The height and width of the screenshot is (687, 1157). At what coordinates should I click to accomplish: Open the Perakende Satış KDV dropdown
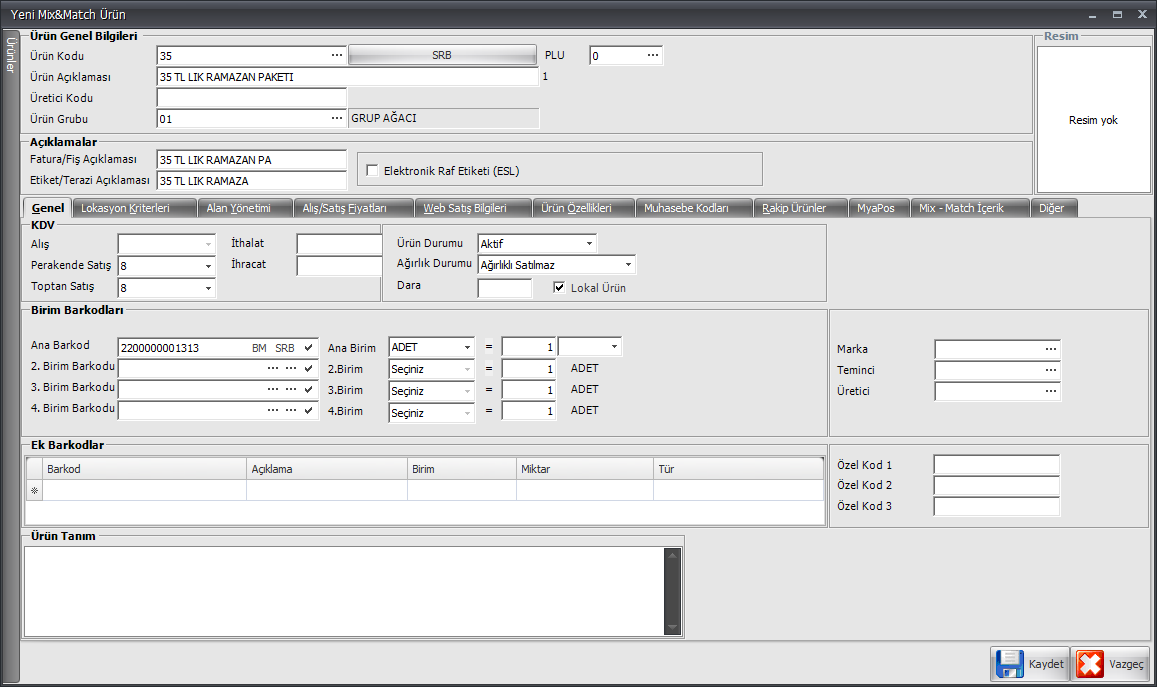pyautogui.click(x=208, y=266)
